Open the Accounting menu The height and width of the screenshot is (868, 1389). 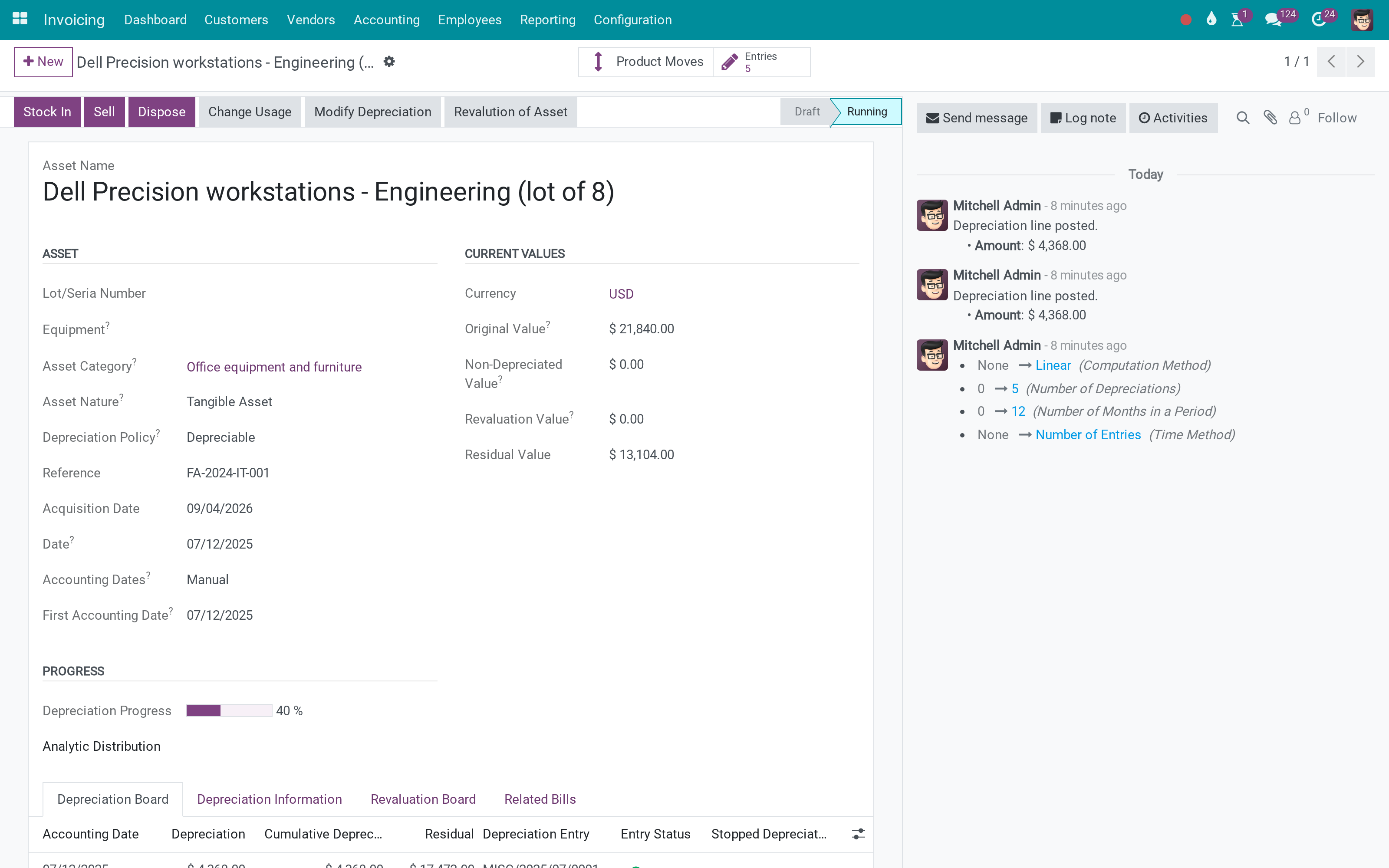coord(386,20)
